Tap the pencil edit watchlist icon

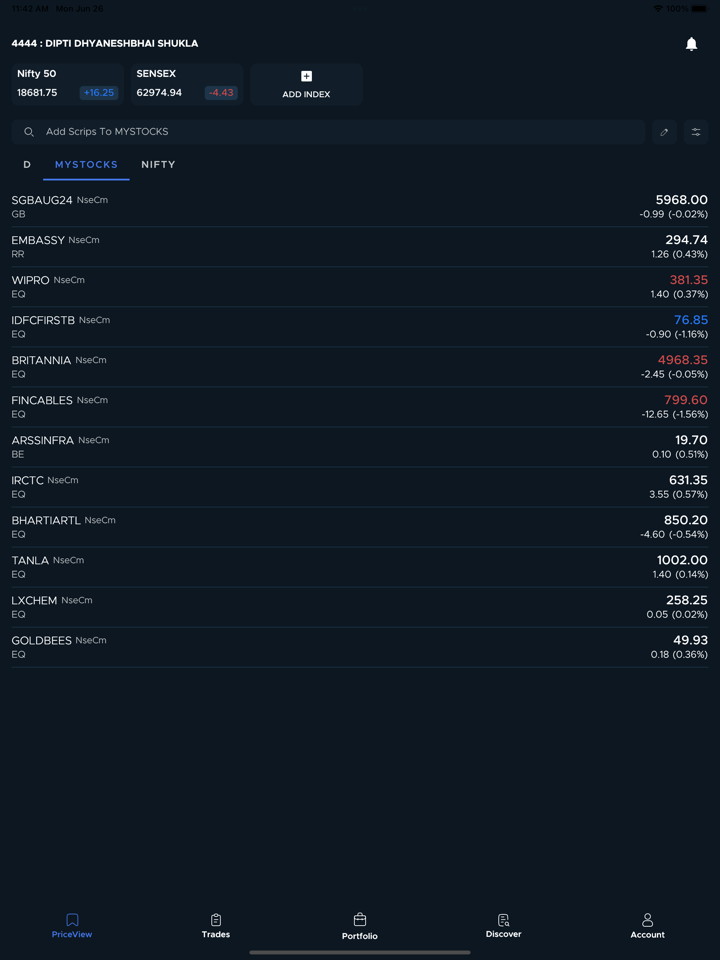tap(664, 132)
